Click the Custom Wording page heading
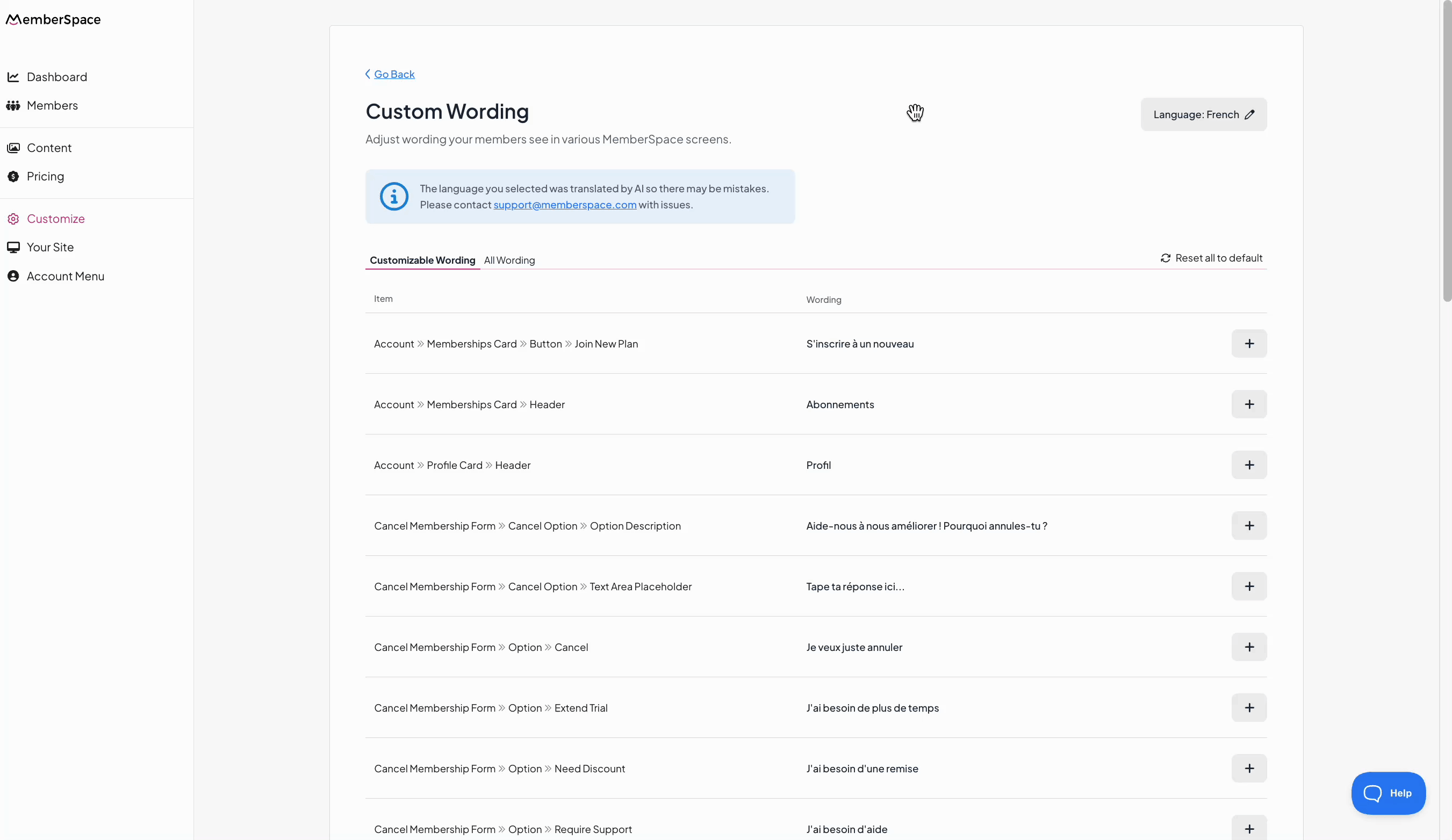The height and width of the screenshot is (840, 1452). point(447,111)
